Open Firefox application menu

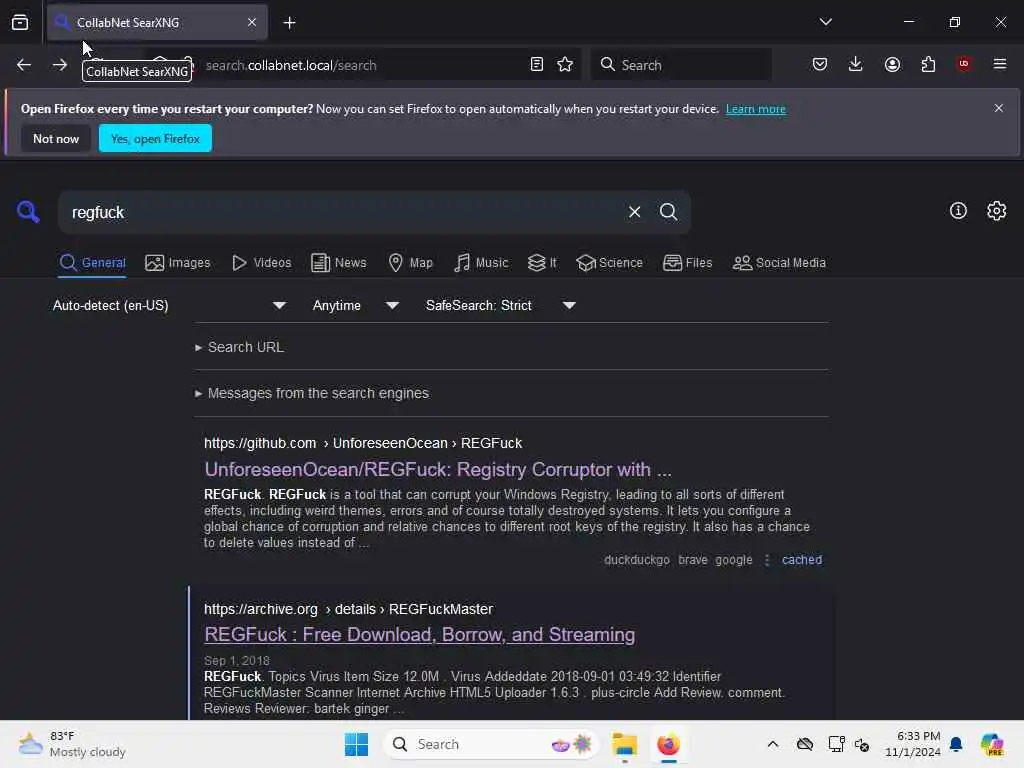pyautogui.click(x=999, y=64)
